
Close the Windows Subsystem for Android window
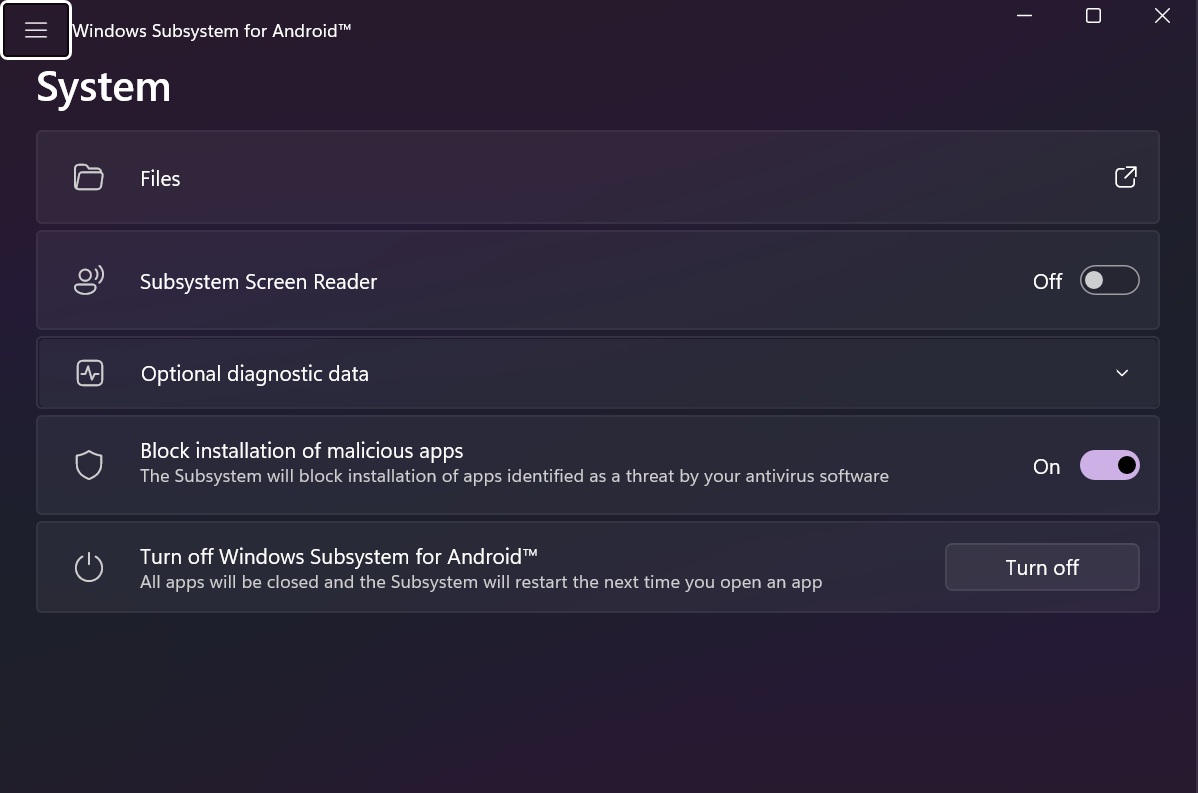tap(1162, 16)
